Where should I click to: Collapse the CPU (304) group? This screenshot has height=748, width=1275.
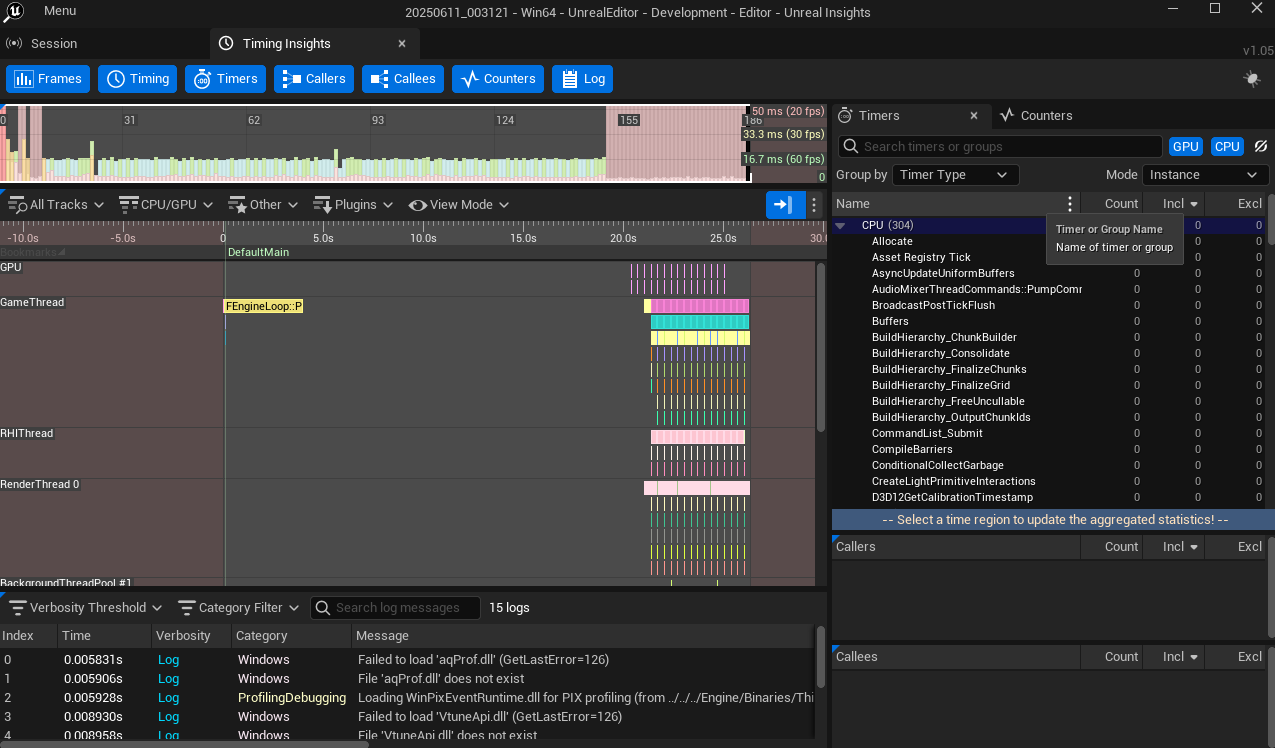click(841, 226)
